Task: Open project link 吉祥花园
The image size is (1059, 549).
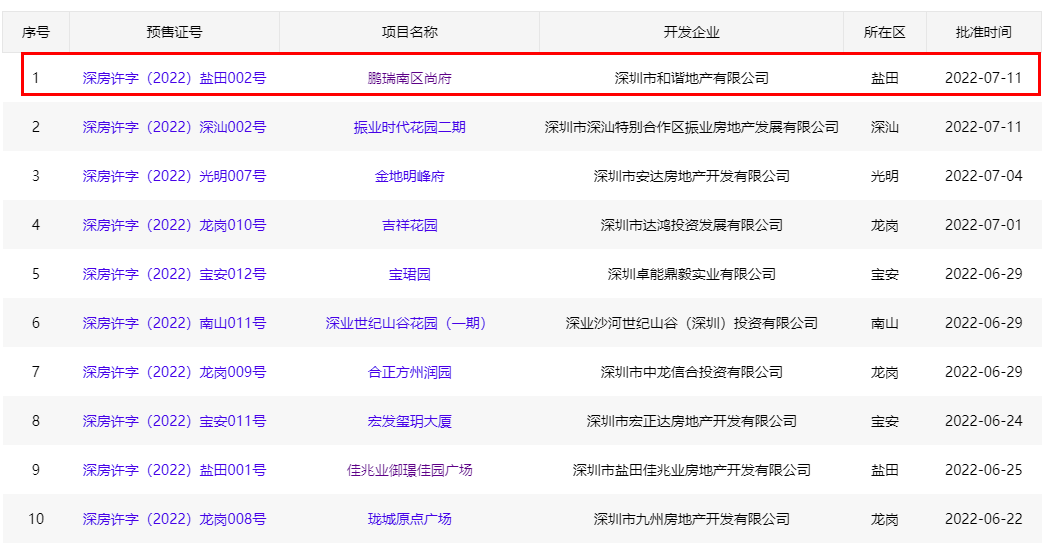Action: pyautogui.click(x=409, y=226)
